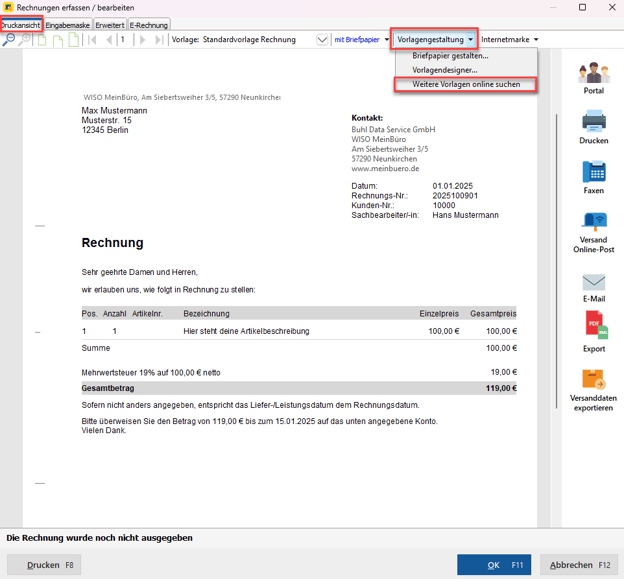Click the Drucken printer icon in sidebar
Screen dimensions: 624x579
point(594,121)
